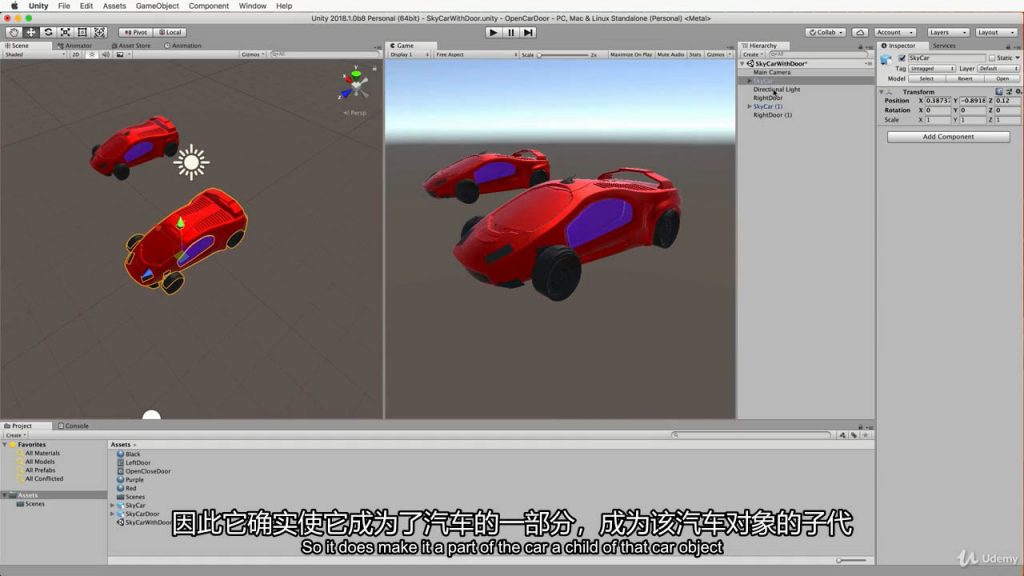Click the Add Component button
Image resolution: width=1024 pixels, height=576 pixels.
948,136
